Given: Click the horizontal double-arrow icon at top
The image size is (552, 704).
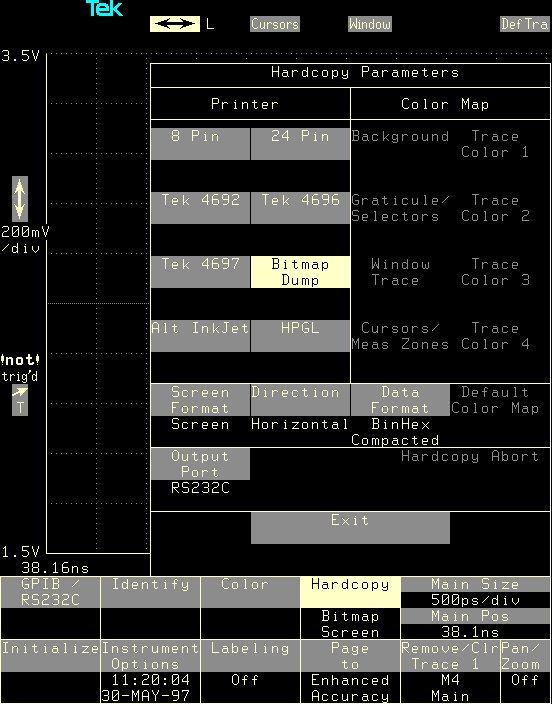Looking at the screenshot, I should pos(175,24).
